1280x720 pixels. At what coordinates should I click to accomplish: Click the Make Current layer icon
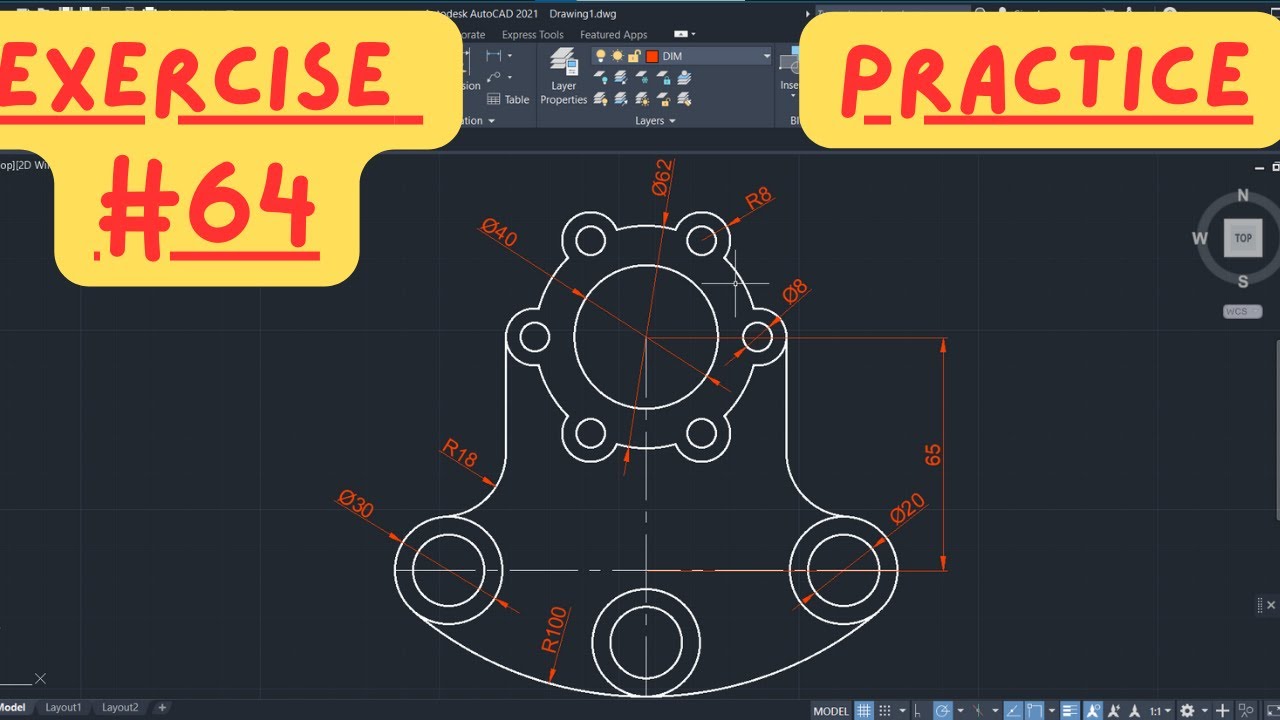pyautogui.click(x=684, y=77)
